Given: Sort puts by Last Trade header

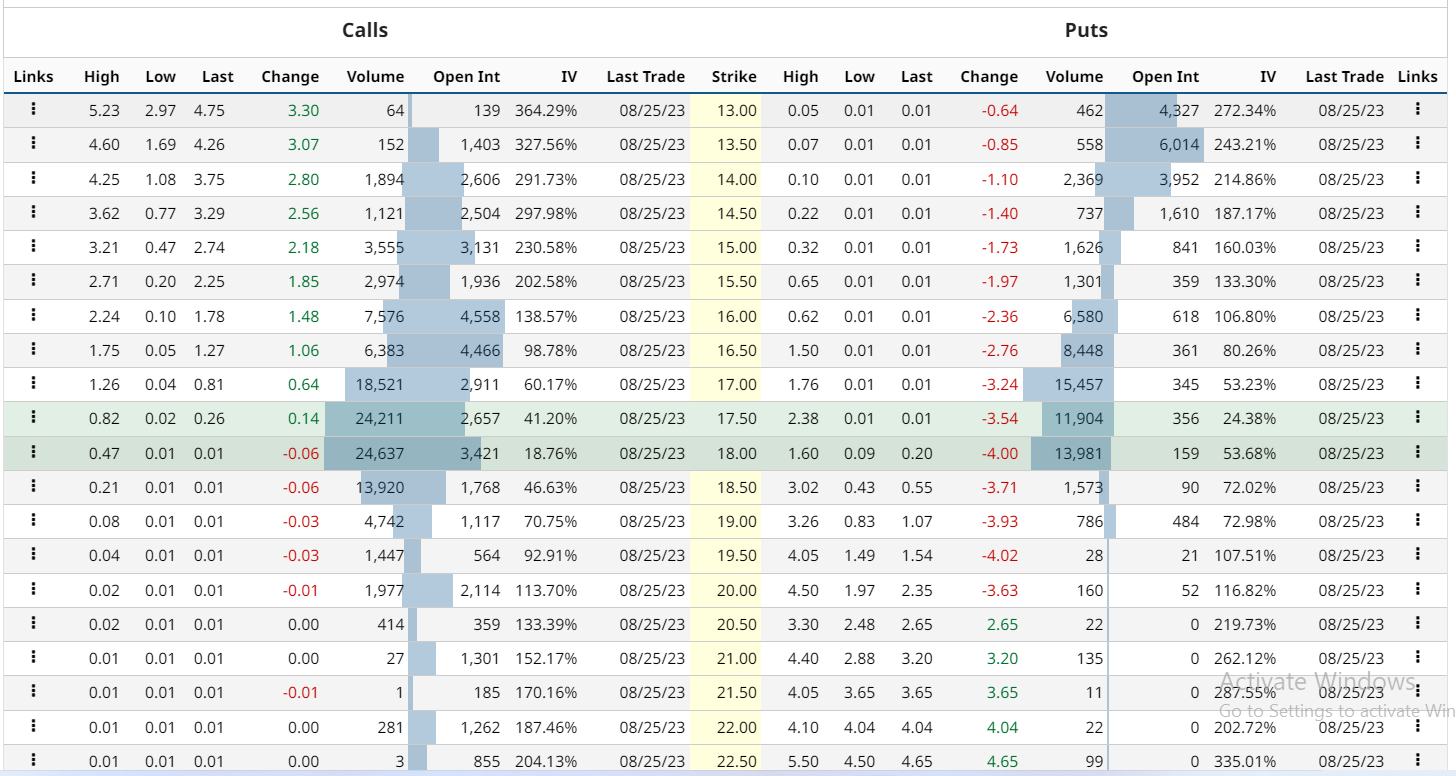Looking at the screenshot, I should [x=1344, y=77].
